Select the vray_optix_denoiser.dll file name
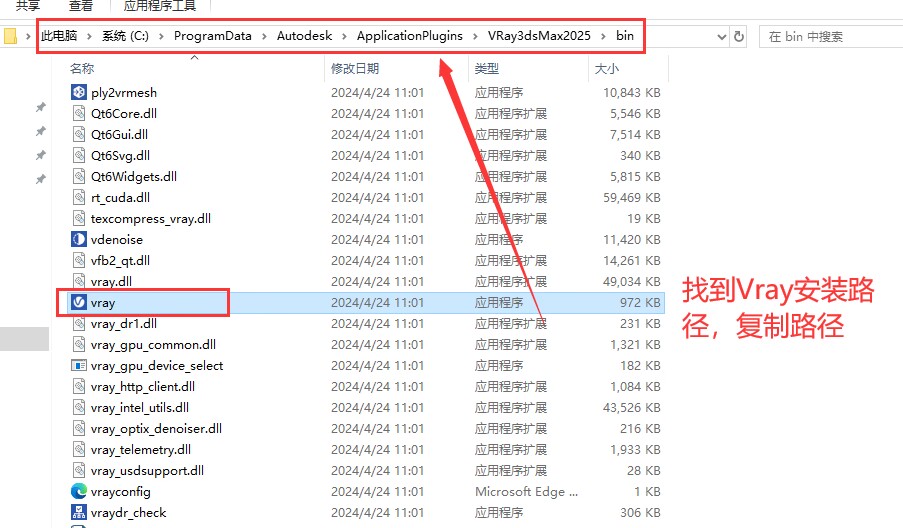 click(x=156, y=428)
